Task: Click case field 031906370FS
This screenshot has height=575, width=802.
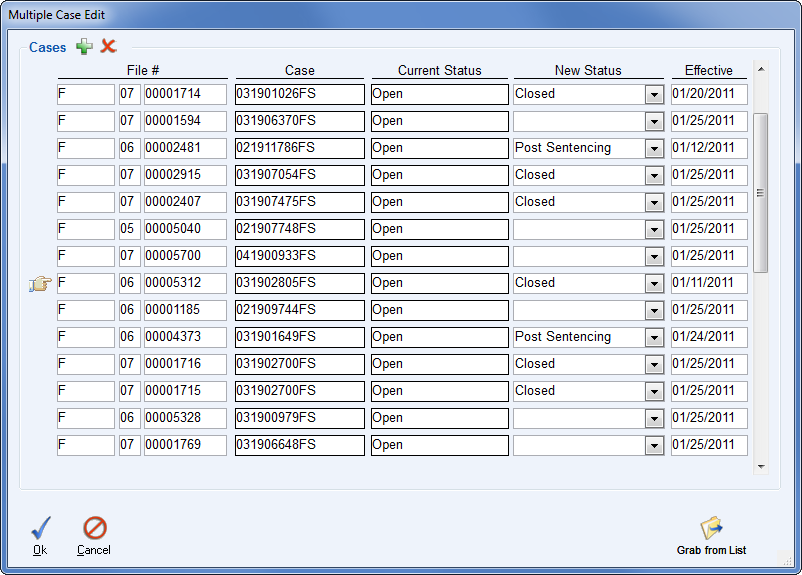Action: pos(300,122)
